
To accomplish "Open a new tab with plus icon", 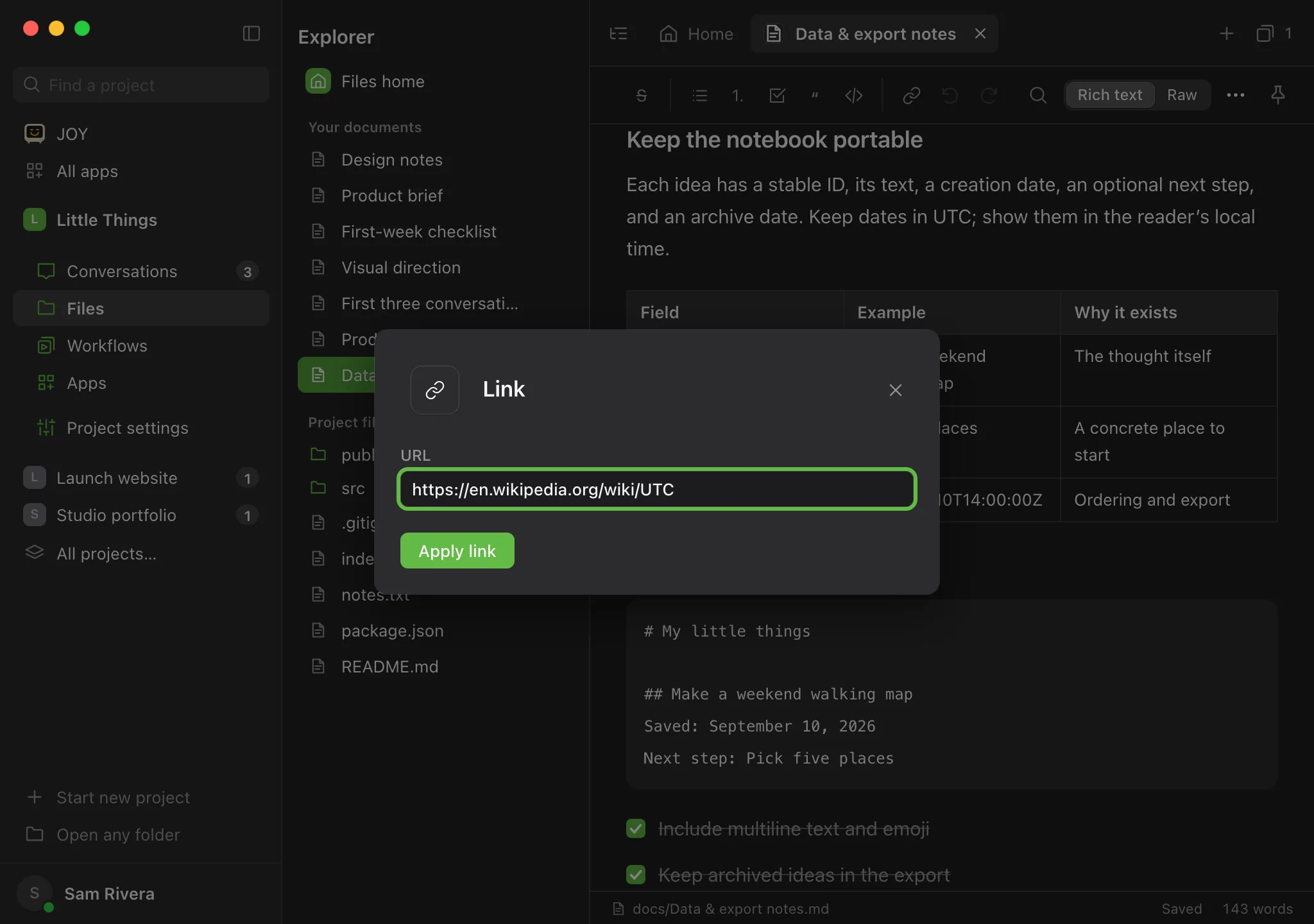I will (1227, 33).
